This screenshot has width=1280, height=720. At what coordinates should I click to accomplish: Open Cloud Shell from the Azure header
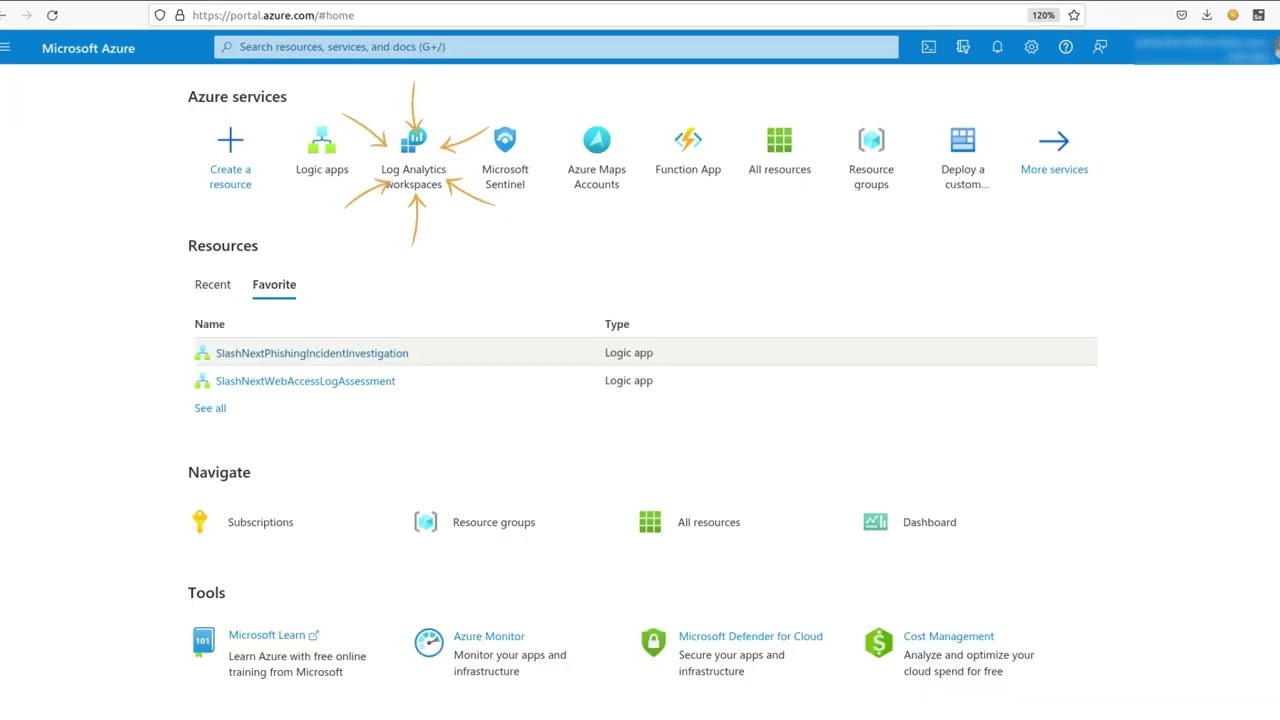pyautogui.click(x=929, y=47)
